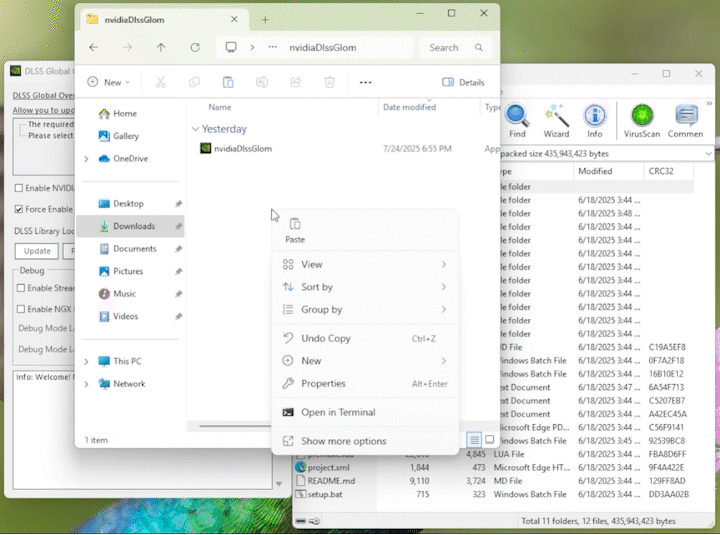Click the Find magnifier icon in WinRAR

tap(517, 118)
